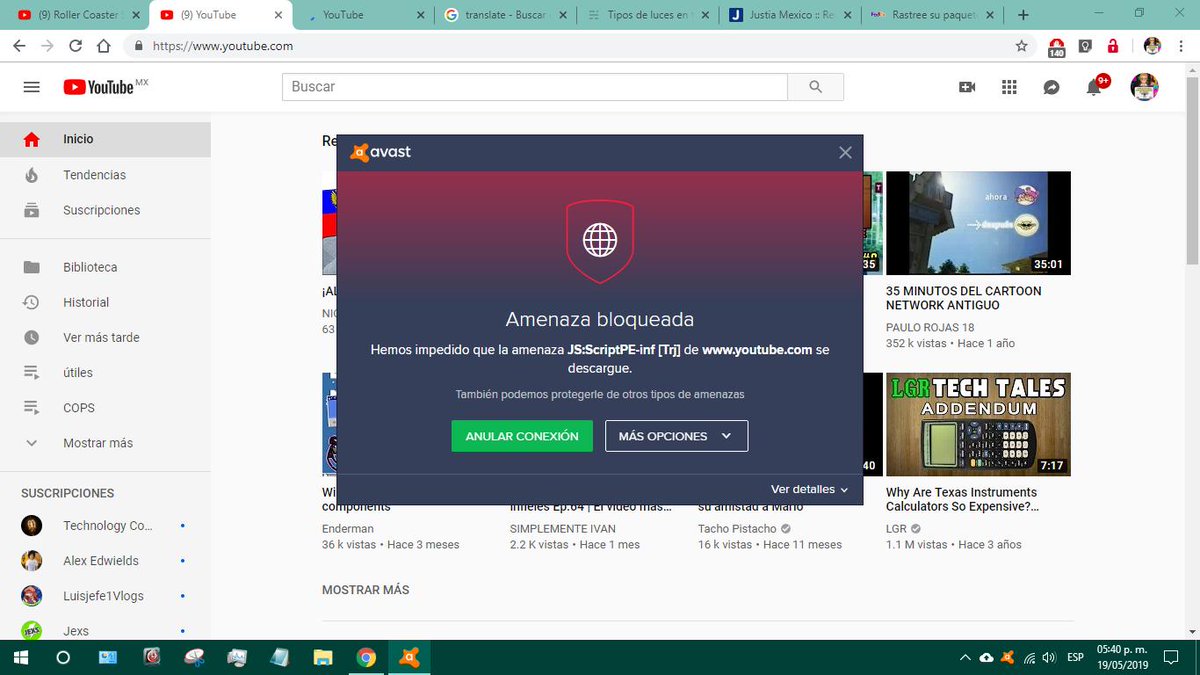Open the LGR Tech Tales thumbnail
The image size is (1200, 675).
(978, 424)
